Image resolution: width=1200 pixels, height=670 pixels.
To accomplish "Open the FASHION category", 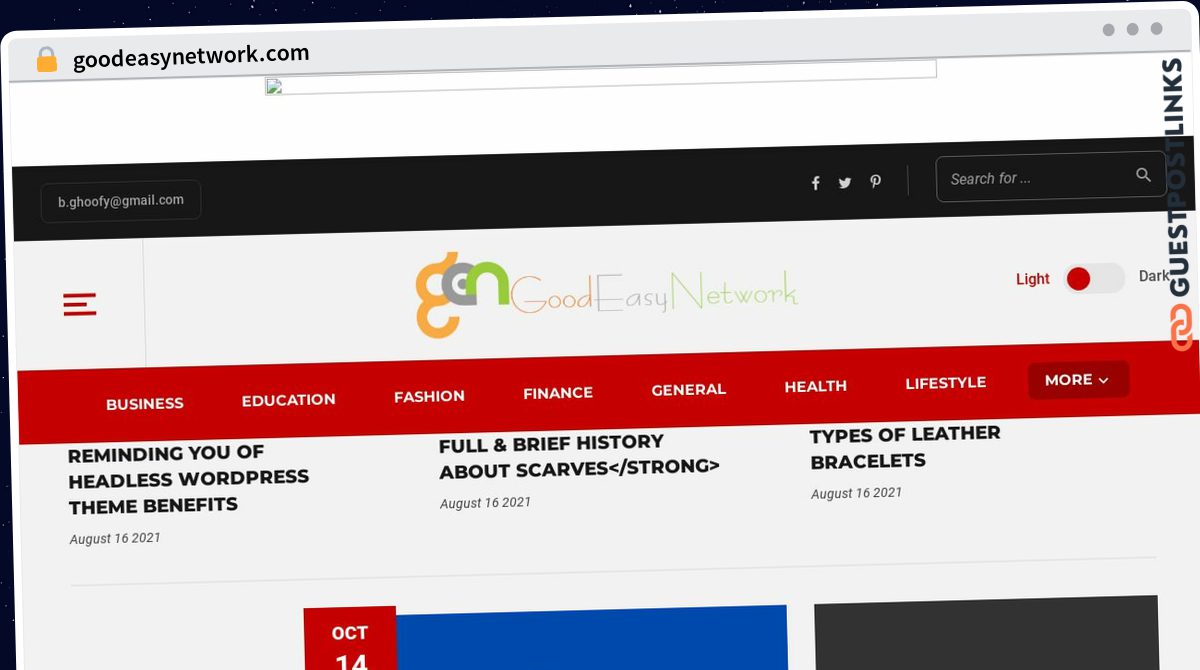I will click(x=429, y=396).
